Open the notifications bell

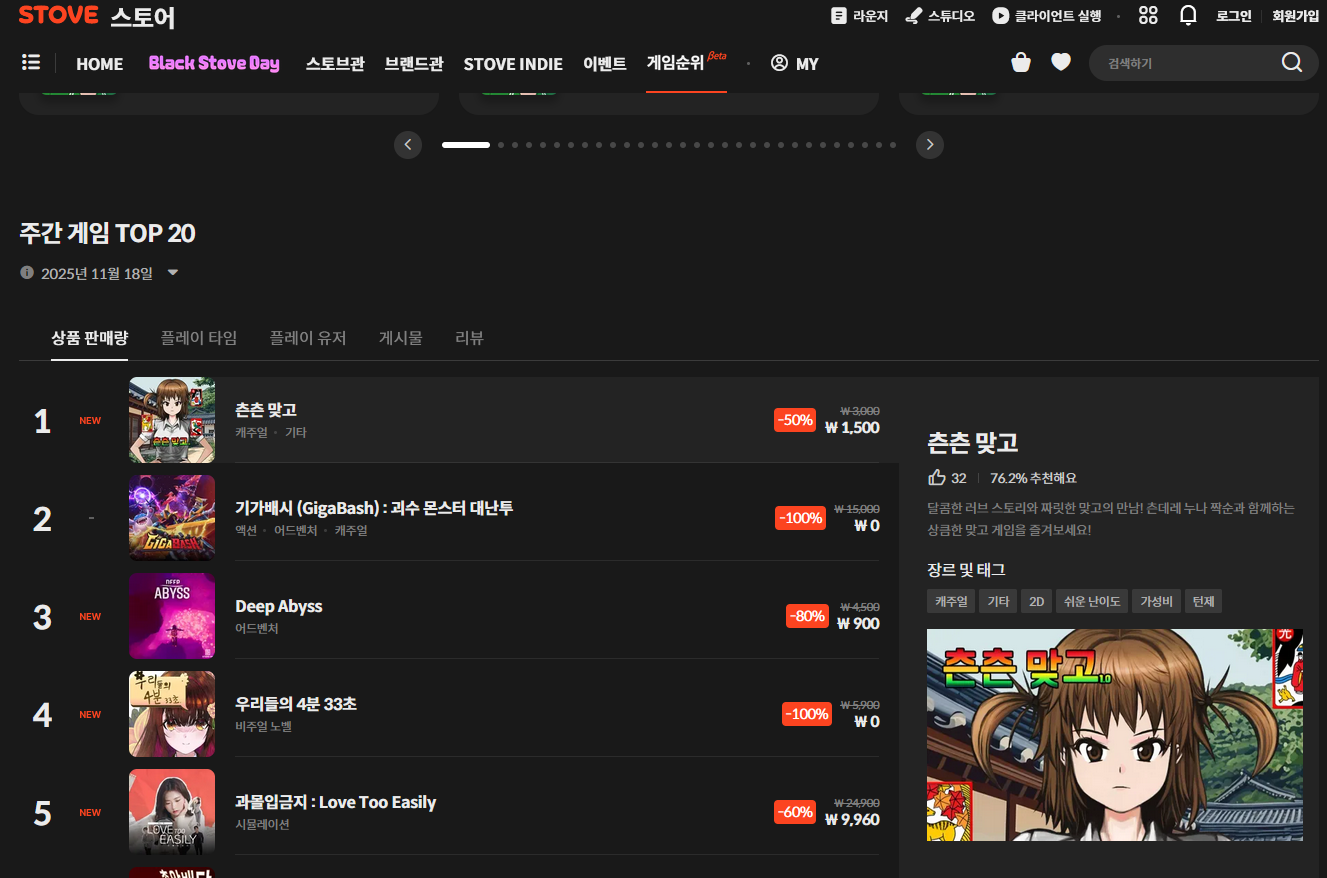[1188, 15]
